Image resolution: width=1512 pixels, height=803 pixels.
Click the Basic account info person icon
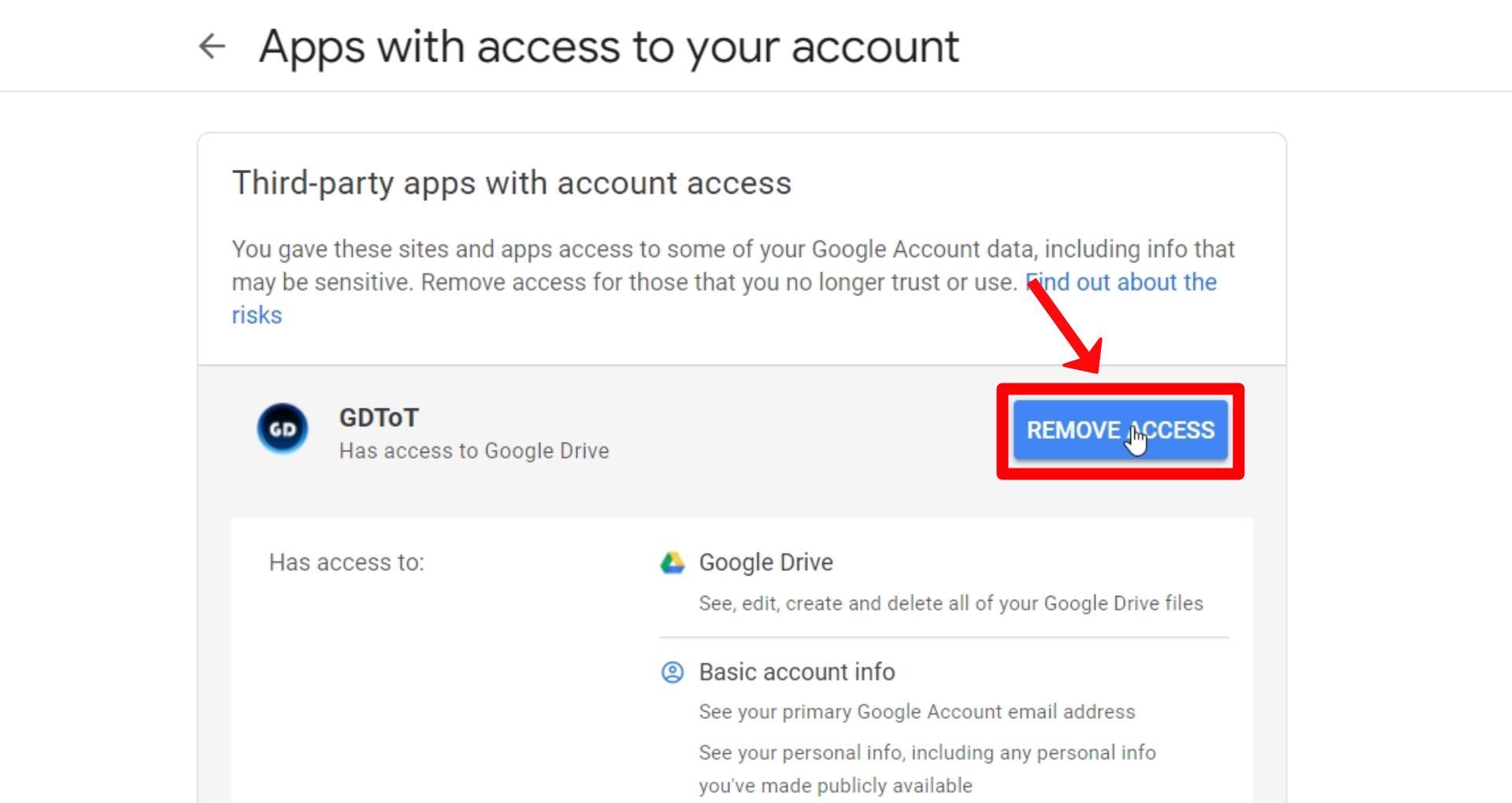pos(672,672)
